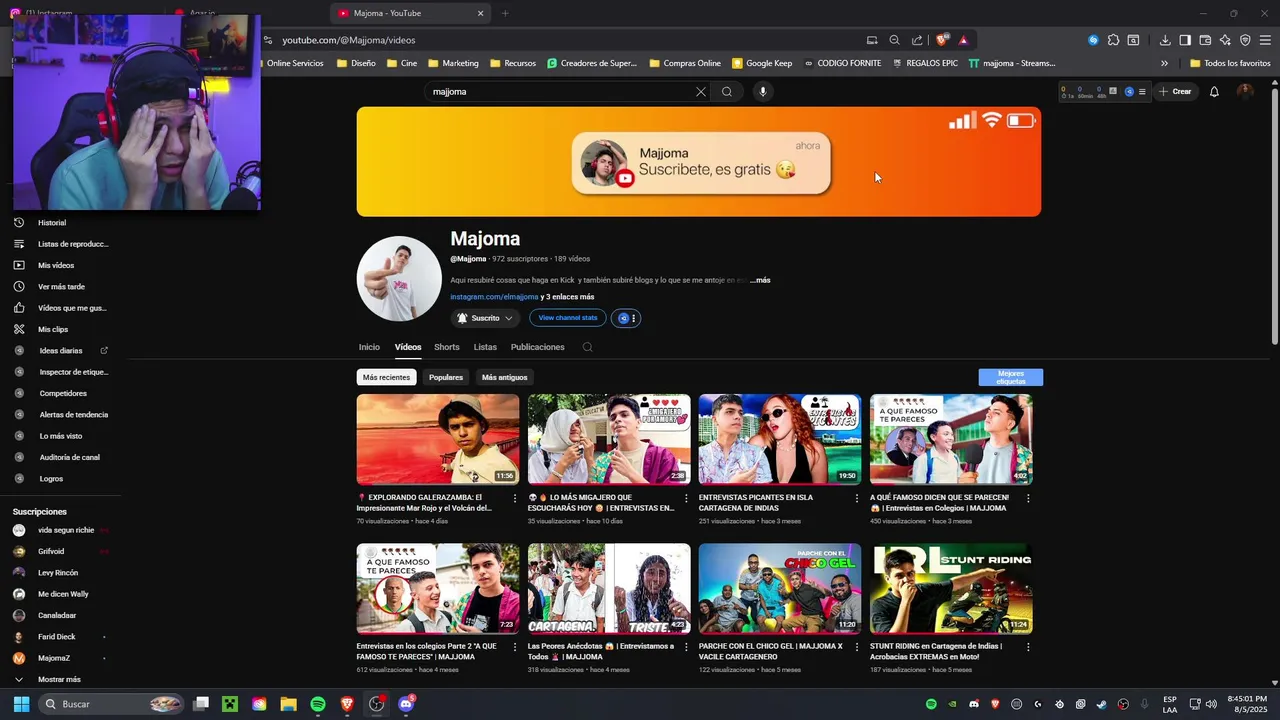1280x720 pixels.
Task: Open the browser hamburger menu
Action: [x=1265, y=40]
